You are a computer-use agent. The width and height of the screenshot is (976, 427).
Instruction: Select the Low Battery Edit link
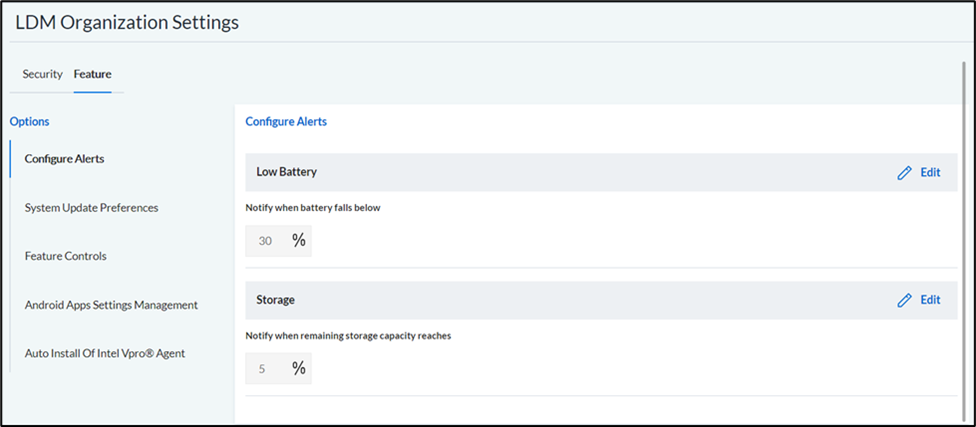pyautogui.click(x=930, y=172)
